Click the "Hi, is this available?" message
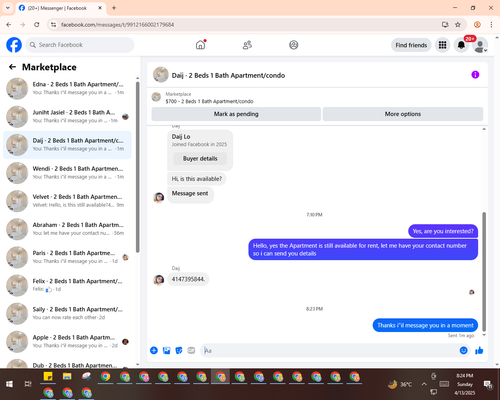The height and width of the screenshot is (400, 500). click(x=197, y=179)
